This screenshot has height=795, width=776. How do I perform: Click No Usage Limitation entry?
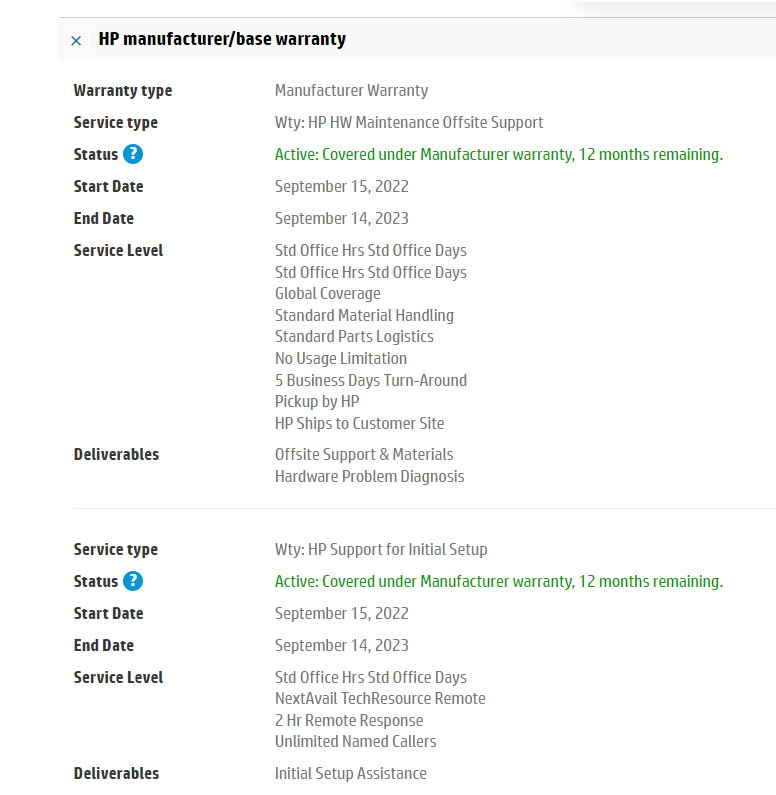pos(341,358)
